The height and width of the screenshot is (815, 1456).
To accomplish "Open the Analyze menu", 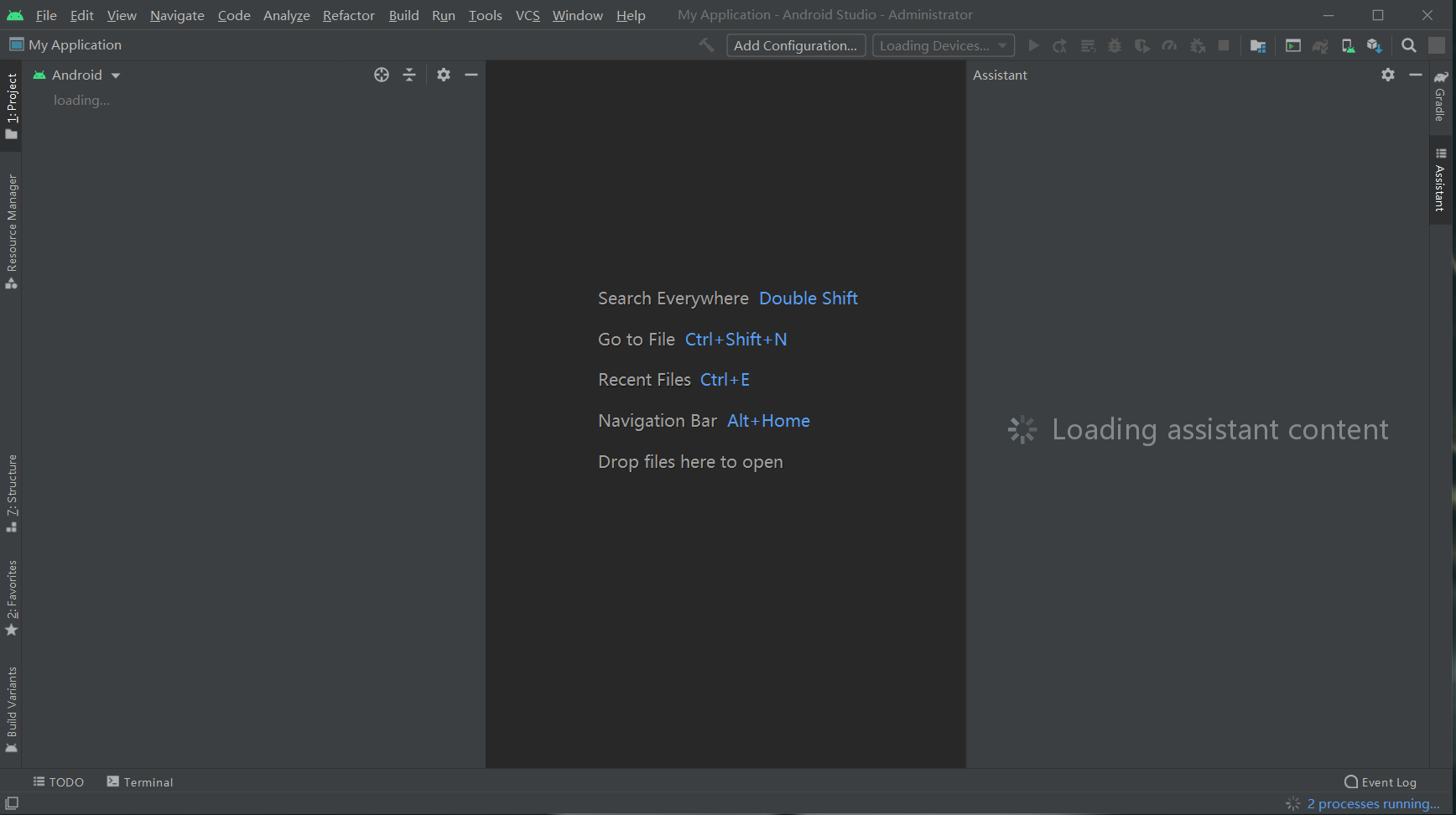I will [x=286, y=15].
